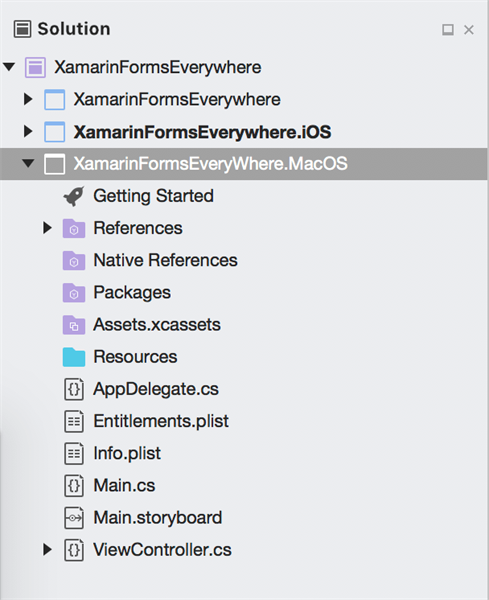Viewport: 489px width, 600px height.
Task: Click the pad autohide/dock square icon
Action: tap(448, 30)
